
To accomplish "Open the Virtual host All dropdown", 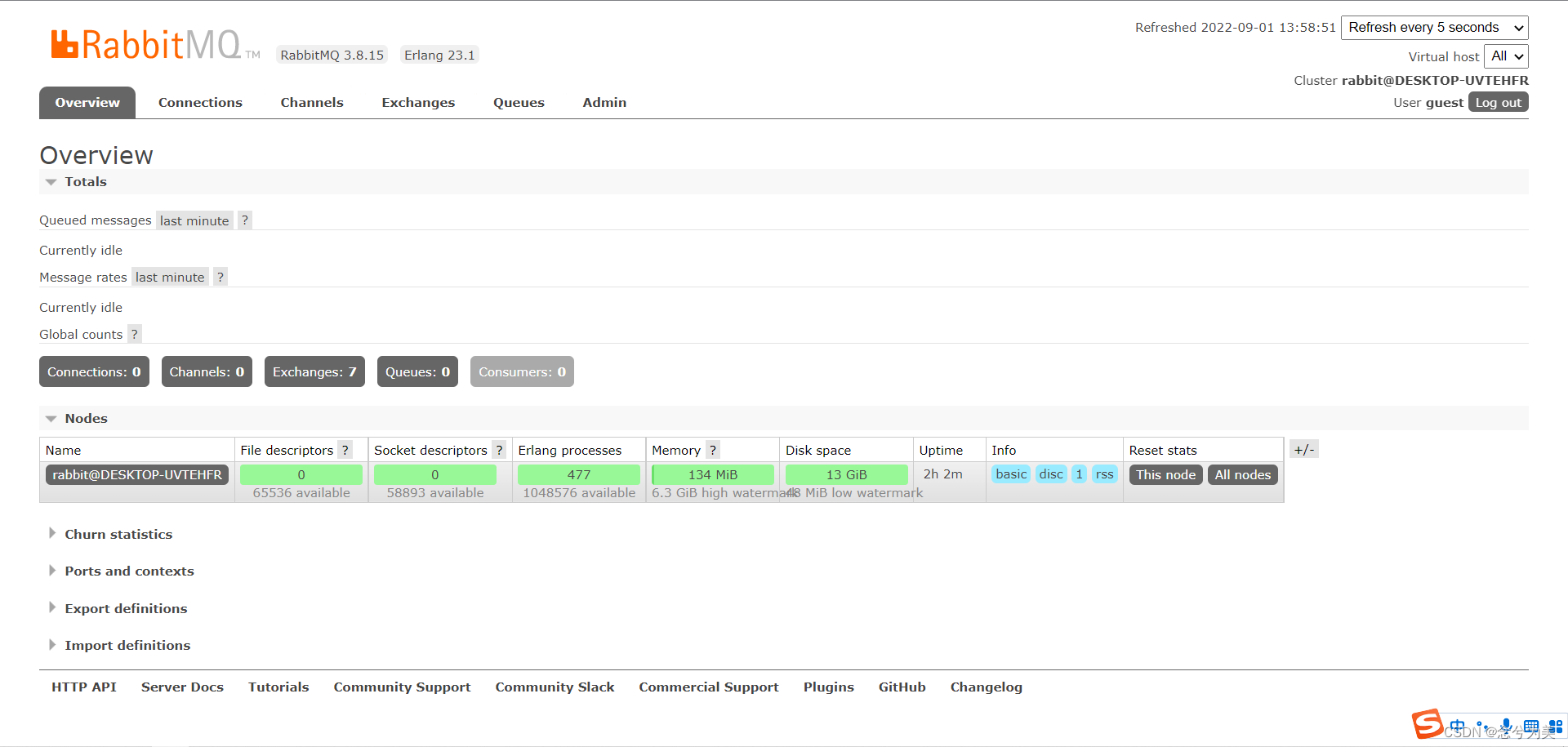I will [x=1506, y=56].
